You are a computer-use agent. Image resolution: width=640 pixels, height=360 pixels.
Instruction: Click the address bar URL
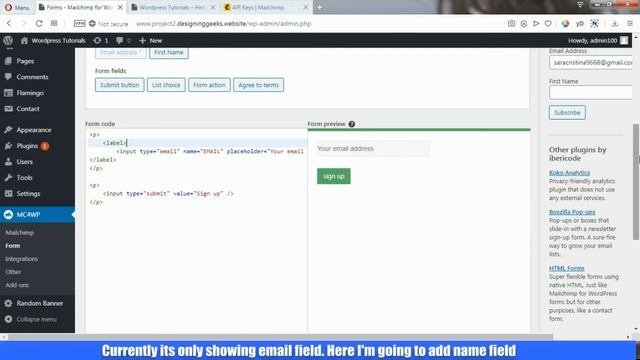223,24
